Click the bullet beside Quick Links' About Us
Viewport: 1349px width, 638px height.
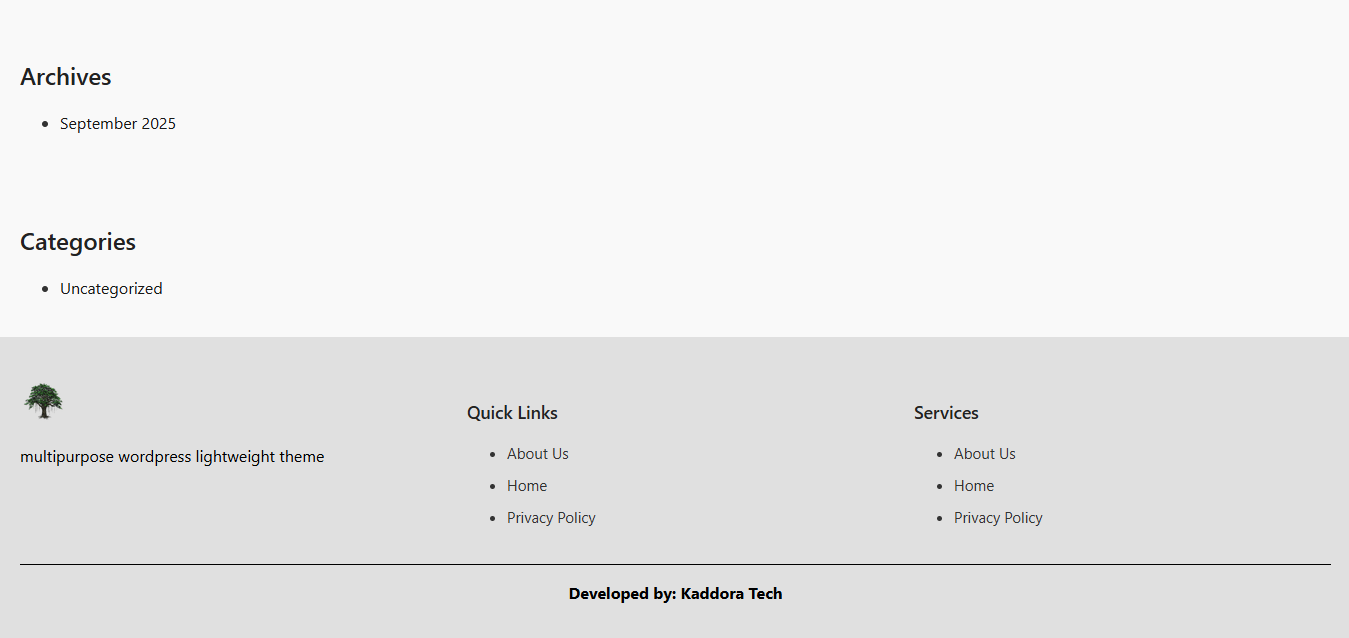(x=492, y=454)
